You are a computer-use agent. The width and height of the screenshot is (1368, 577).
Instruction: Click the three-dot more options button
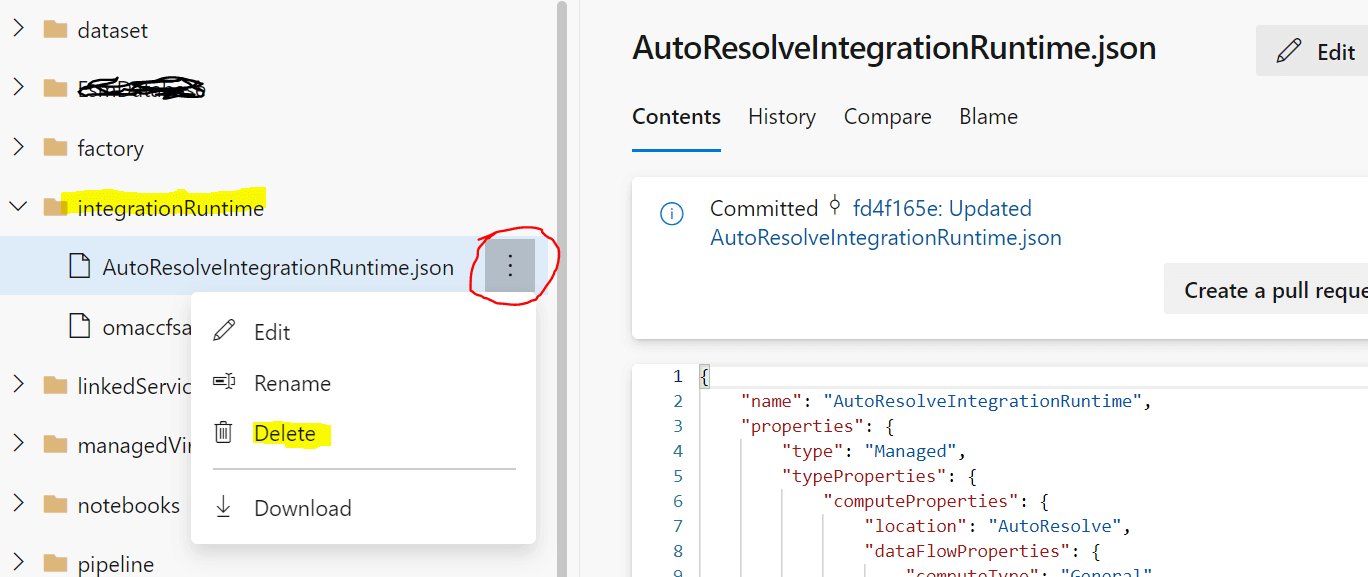510,266
